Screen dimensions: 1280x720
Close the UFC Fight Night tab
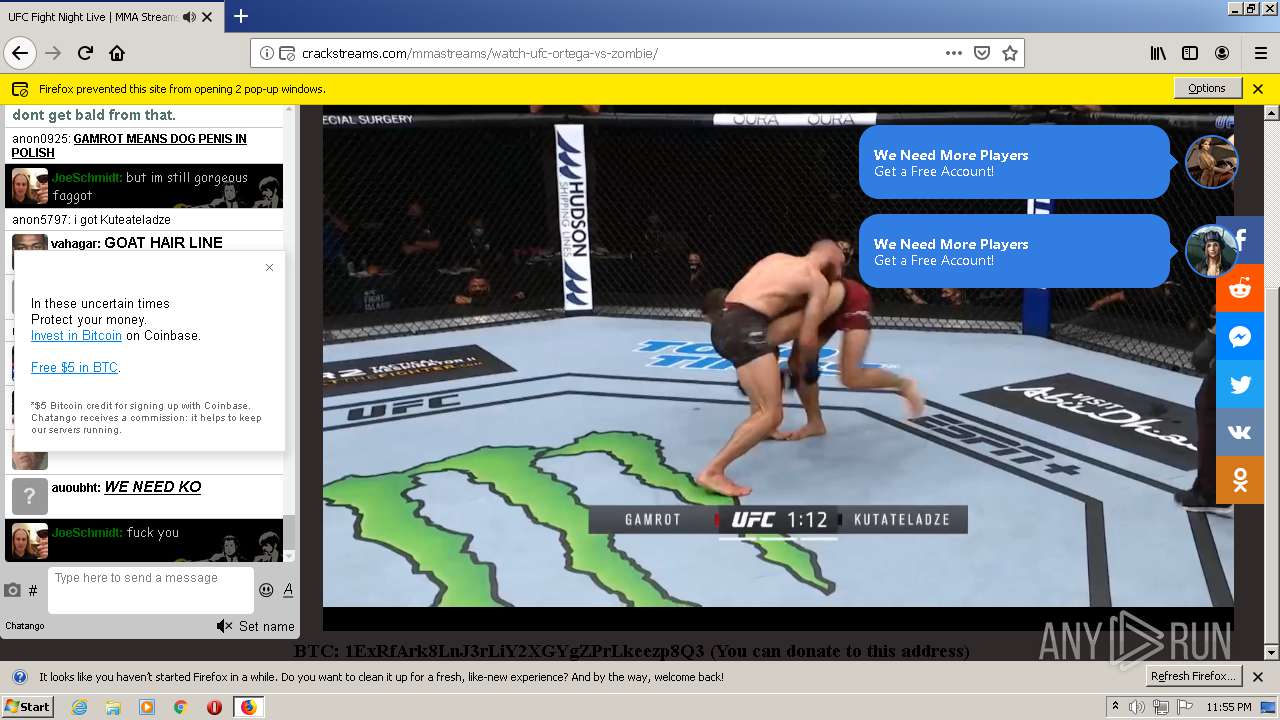click(x=207, y=17)
